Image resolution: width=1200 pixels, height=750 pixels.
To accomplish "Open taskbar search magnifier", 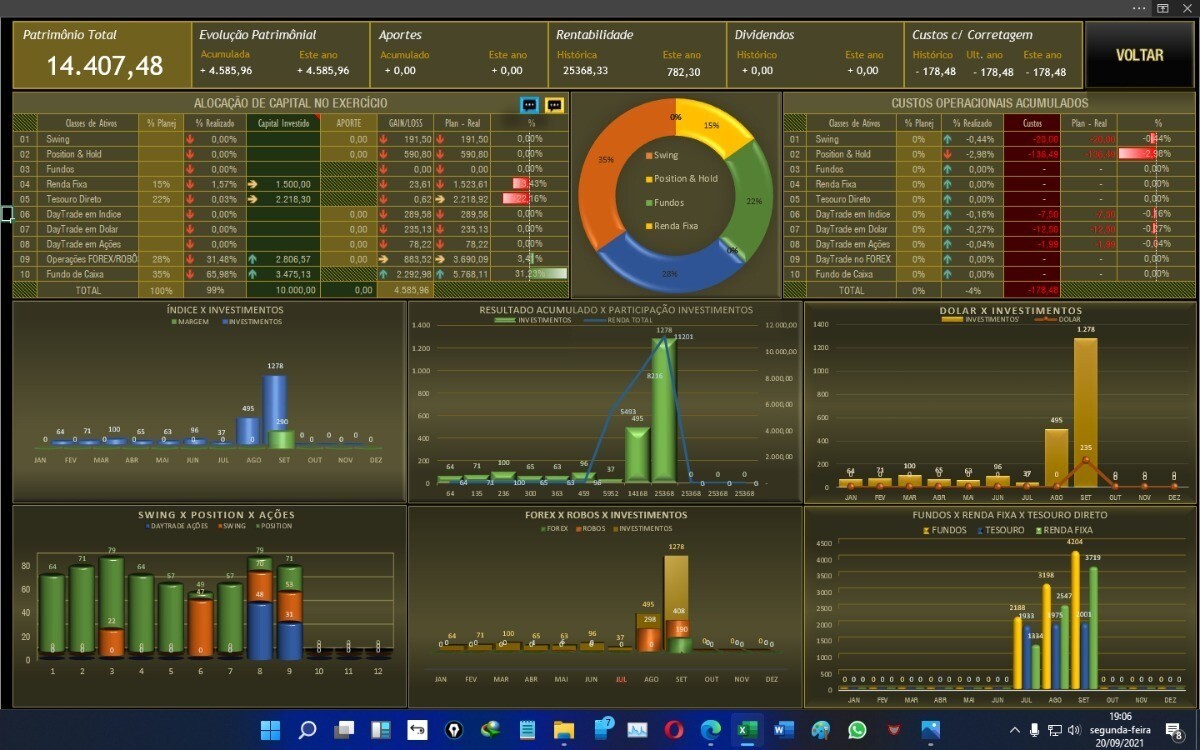I will point(307,729).
